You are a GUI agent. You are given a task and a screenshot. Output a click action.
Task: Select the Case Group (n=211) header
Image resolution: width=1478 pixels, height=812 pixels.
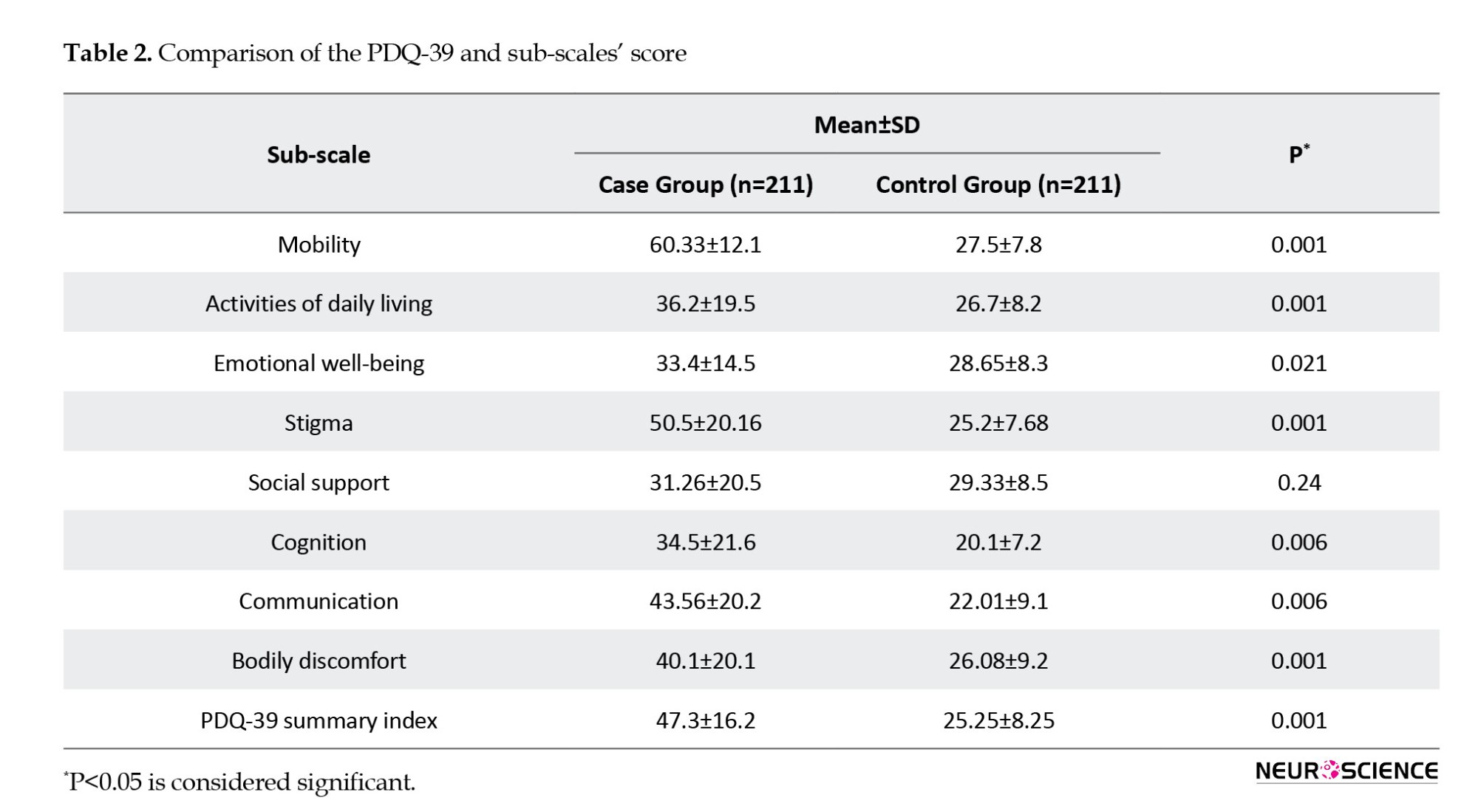click(705, 185)
